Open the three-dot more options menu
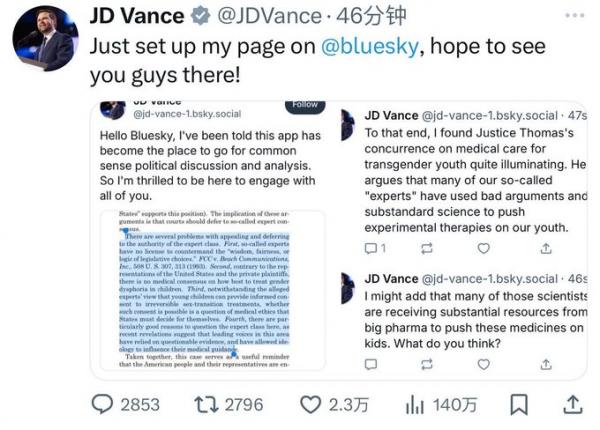600x430 pixels. 575,15
